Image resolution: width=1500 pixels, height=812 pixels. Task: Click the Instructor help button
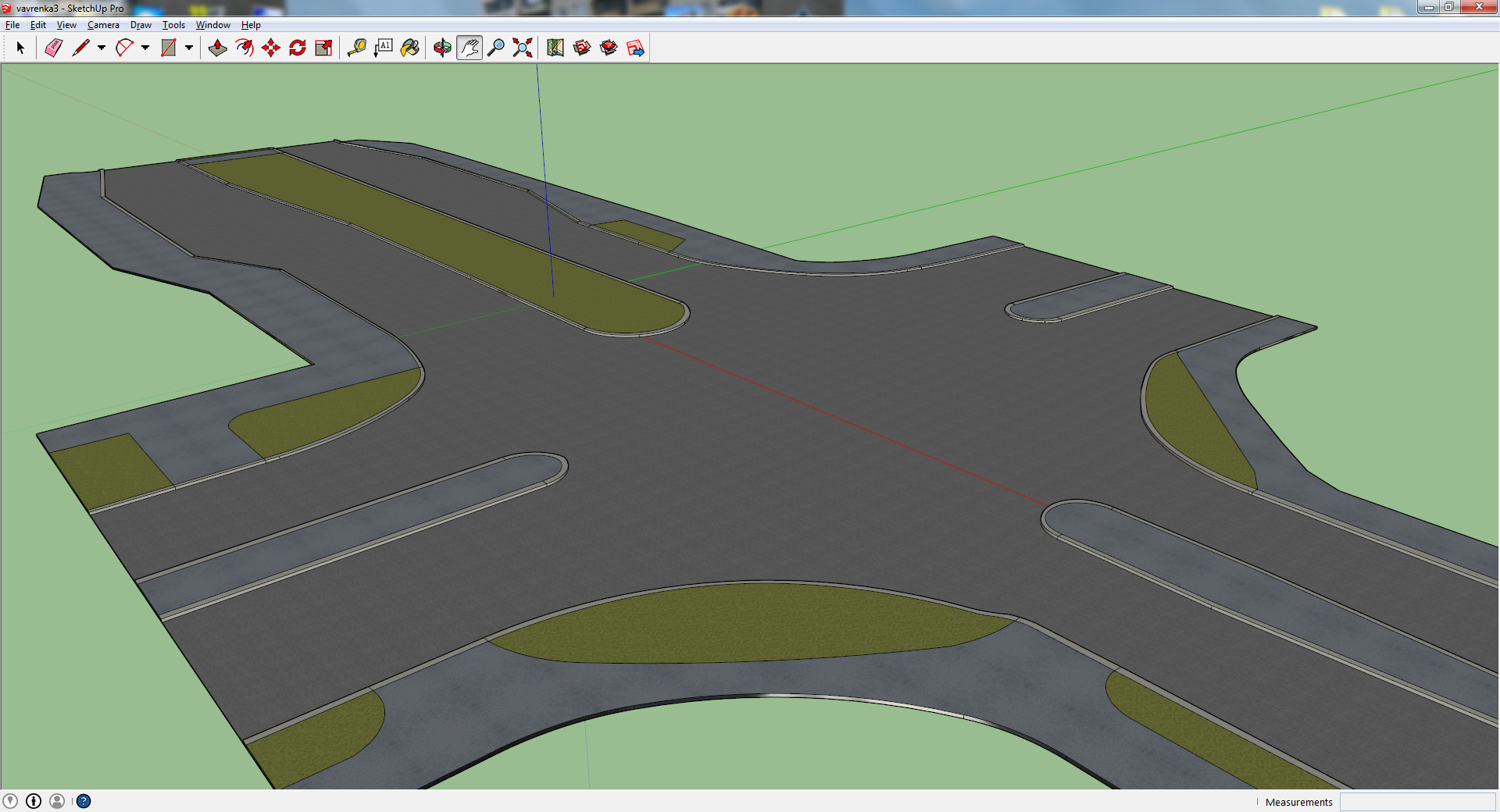84,801
